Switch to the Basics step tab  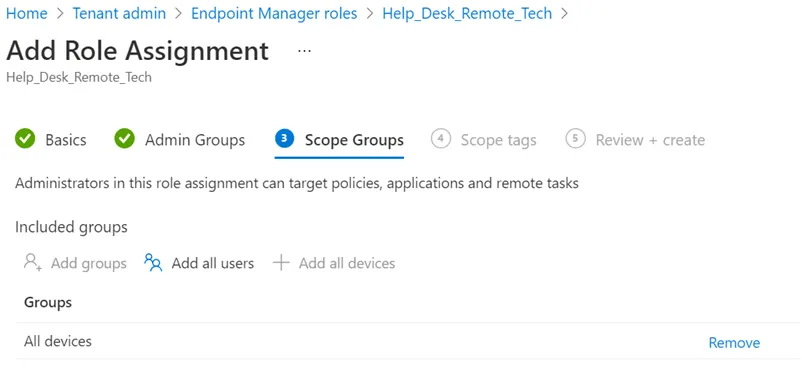click(66, 140)
